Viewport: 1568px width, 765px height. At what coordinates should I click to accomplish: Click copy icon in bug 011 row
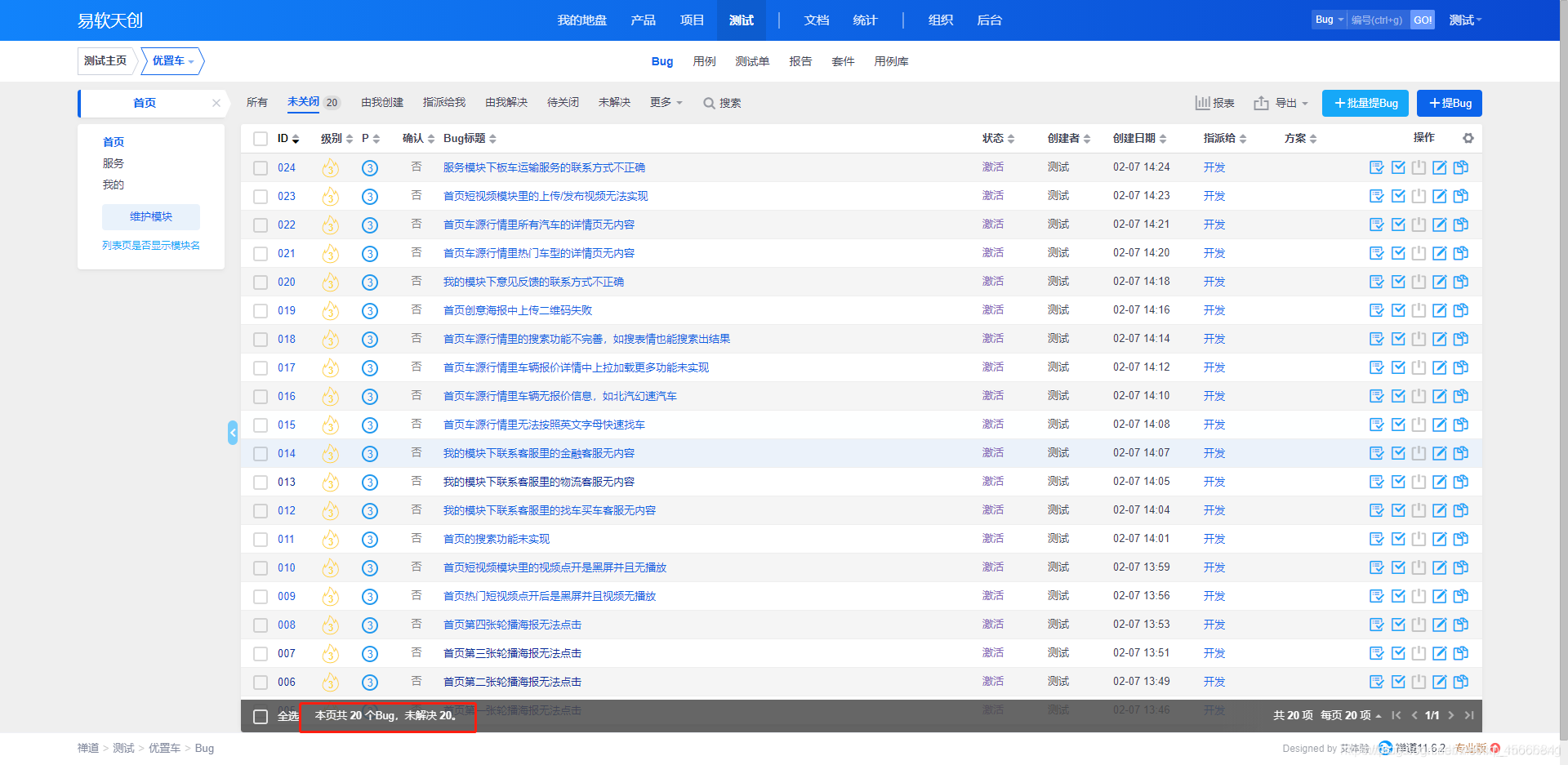point(1461,539)
